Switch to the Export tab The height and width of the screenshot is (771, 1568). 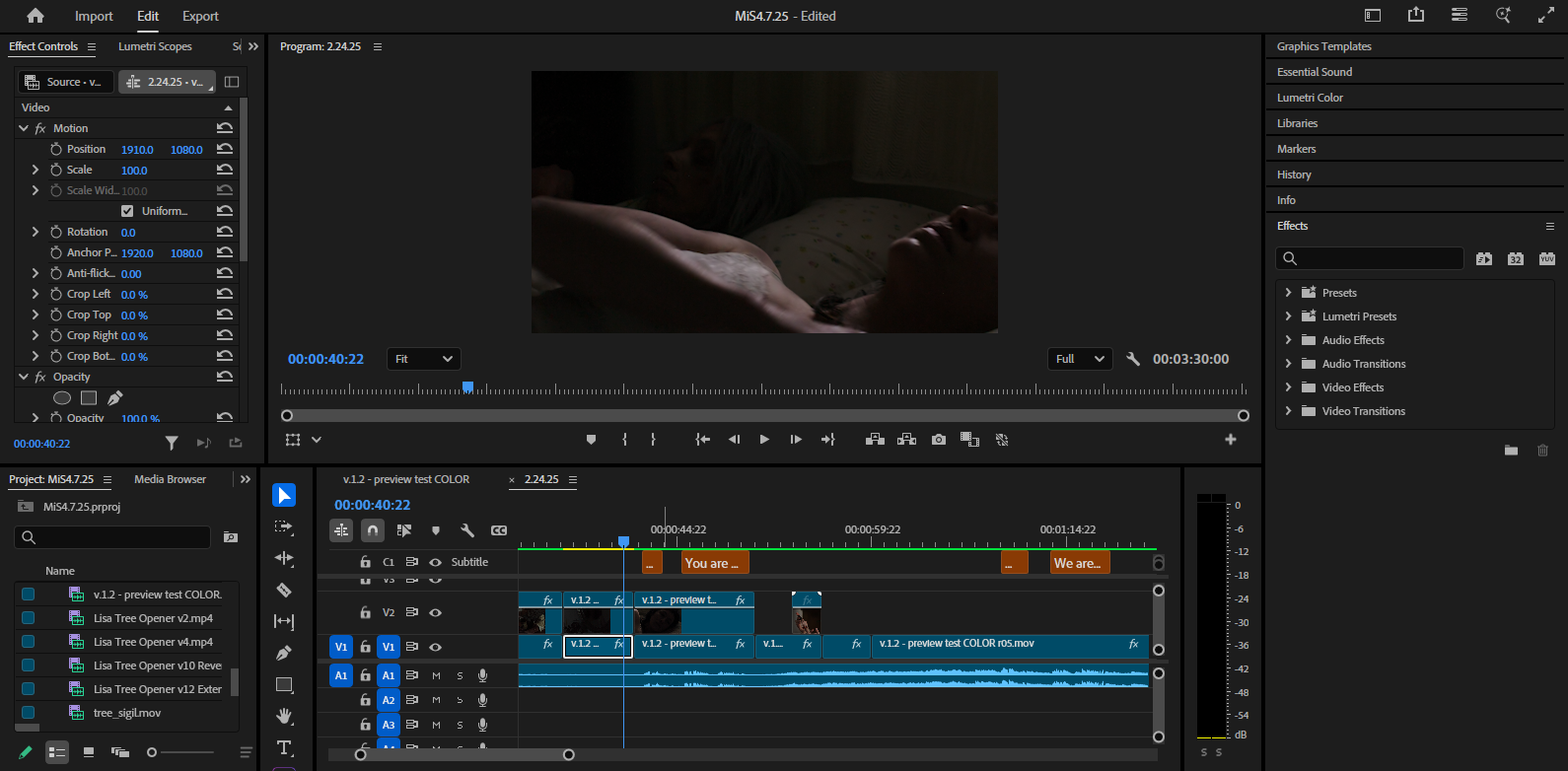click(200, 16)
